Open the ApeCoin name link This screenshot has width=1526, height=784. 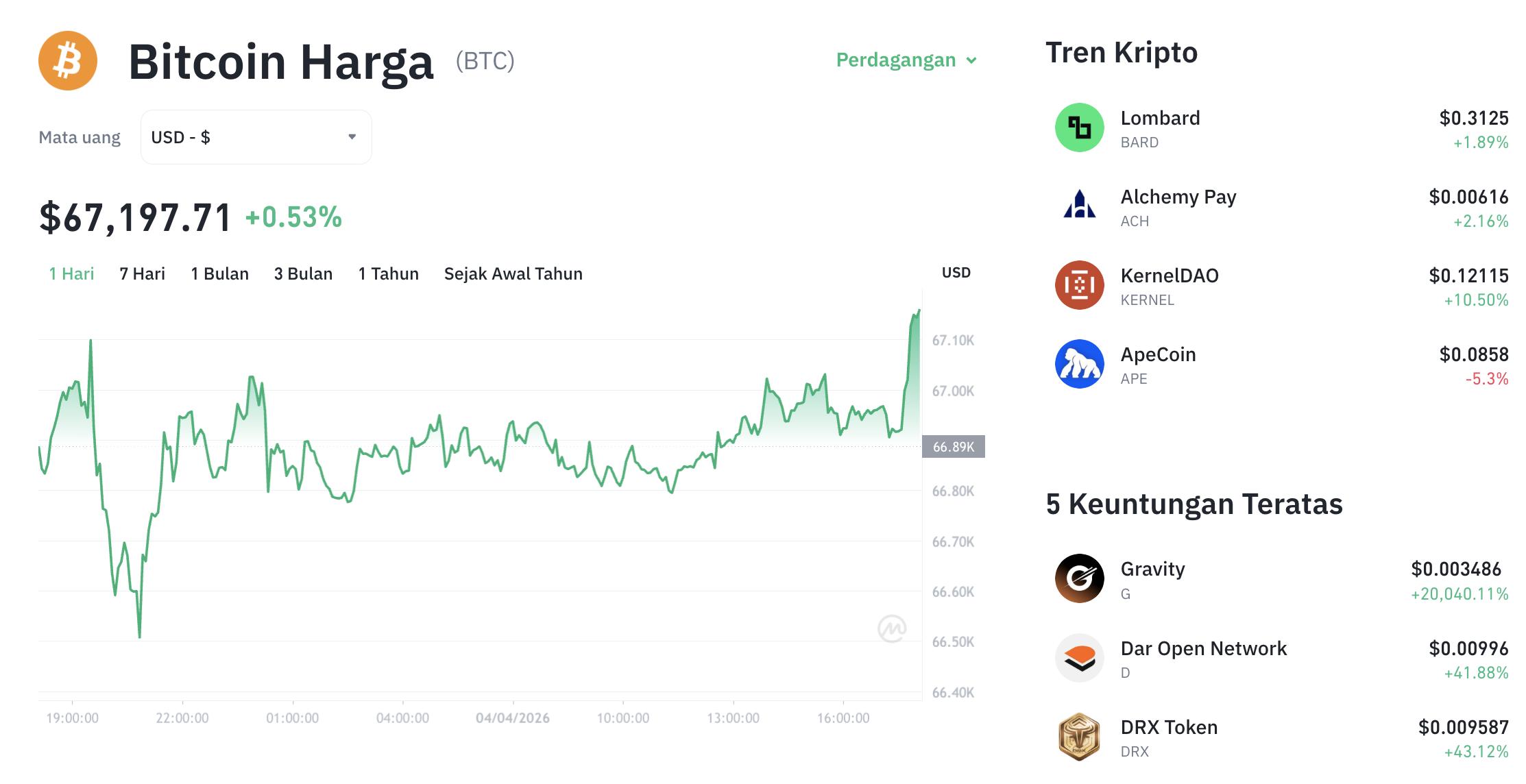(x=1159, y=354)
